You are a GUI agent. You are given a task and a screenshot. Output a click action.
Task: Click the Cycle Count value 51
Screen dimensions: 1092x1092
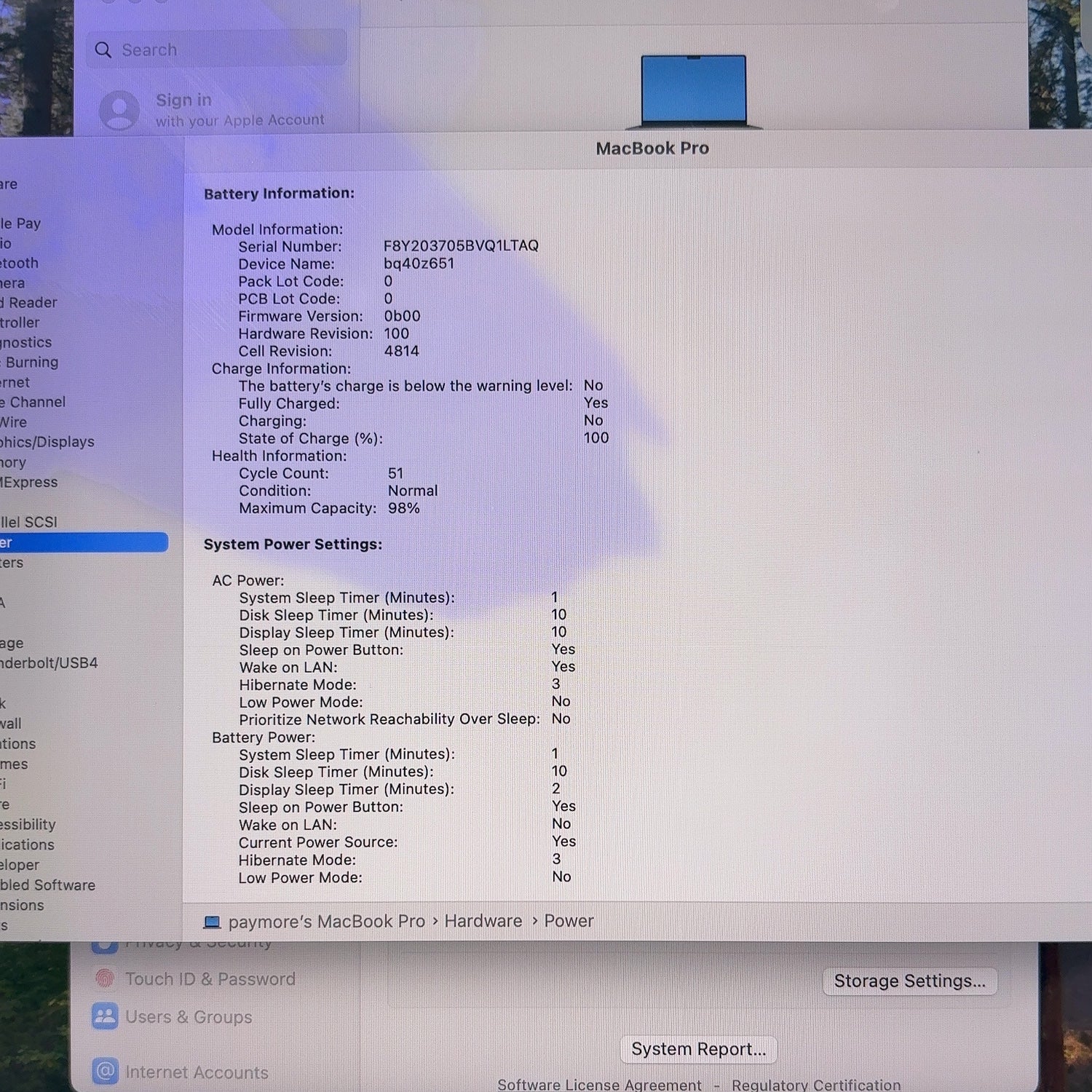point(396,473)
